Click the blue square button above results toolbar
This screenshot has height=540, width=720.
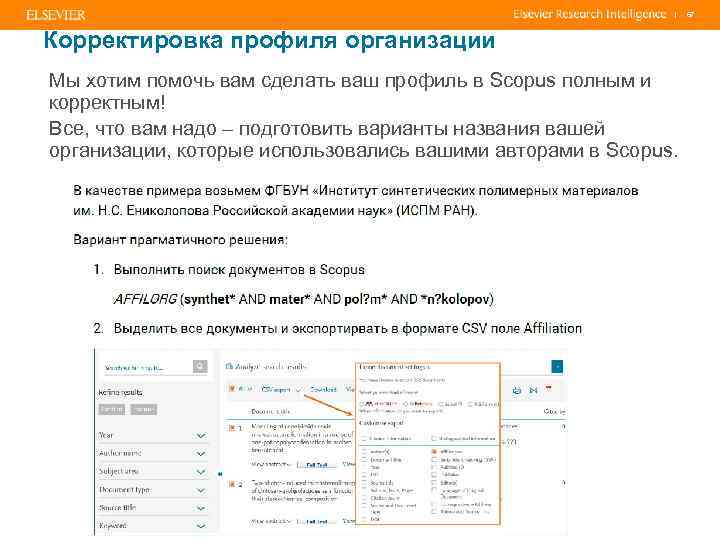(x=557, y=366)
